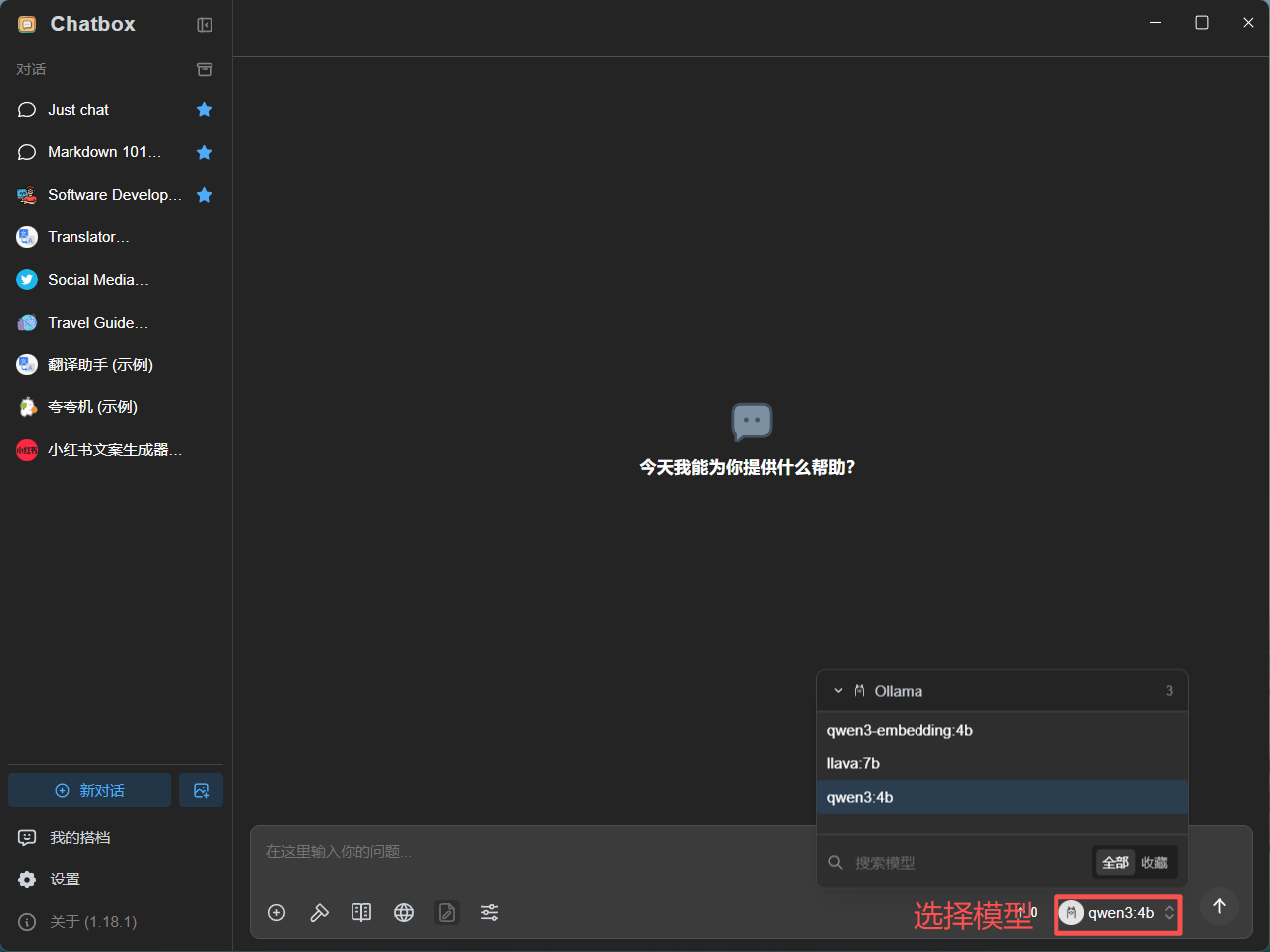Click the message input box 在这里输入你的问题
The image size is (1270, 952).
pyautogui.click(x=536, y=852)
